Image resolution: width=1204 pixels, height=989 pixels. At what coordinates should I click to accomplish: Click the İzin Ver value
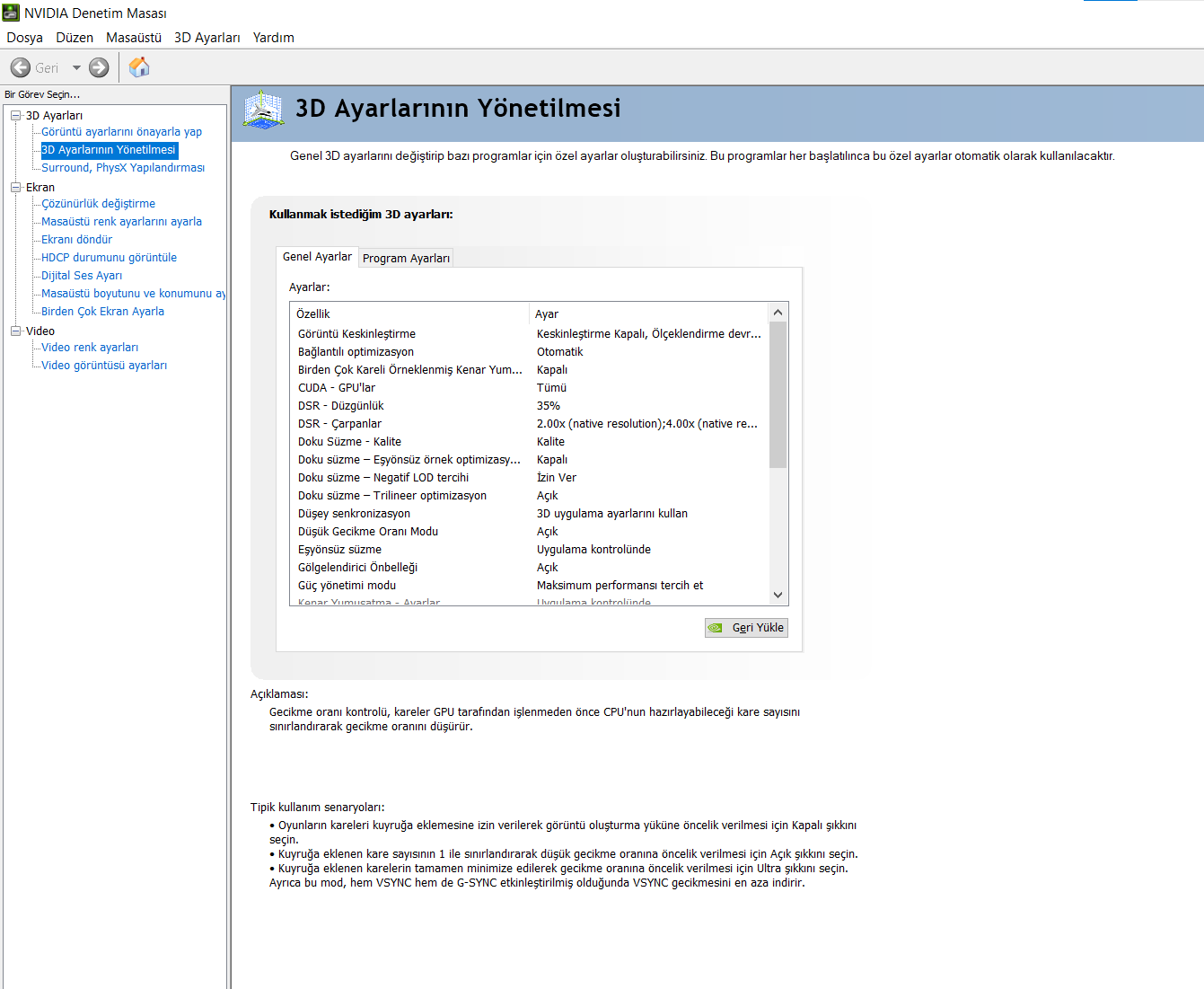[557, 478]
